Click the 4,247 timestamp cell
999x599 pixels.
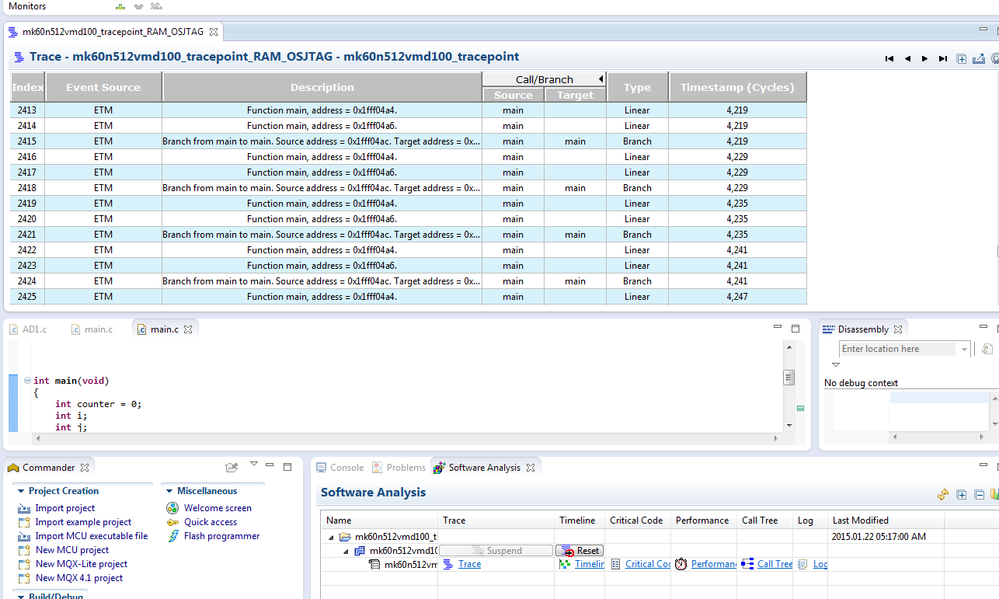click(x=737, y=297)
